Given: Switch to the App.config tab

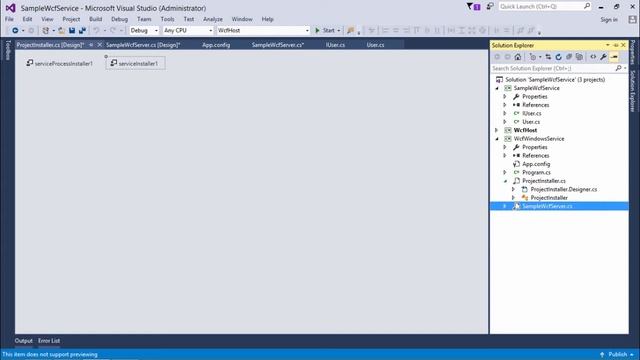Looking at the screenshot, I should click(216, 45).
